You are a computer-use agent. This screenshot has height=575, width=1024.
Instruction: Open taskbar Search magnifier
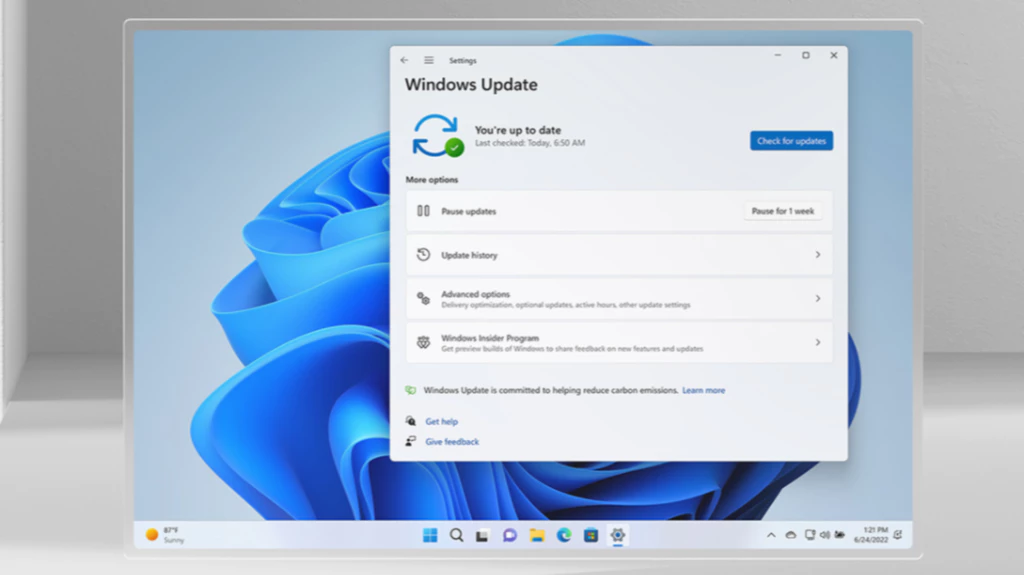click(x=456, y=535)
